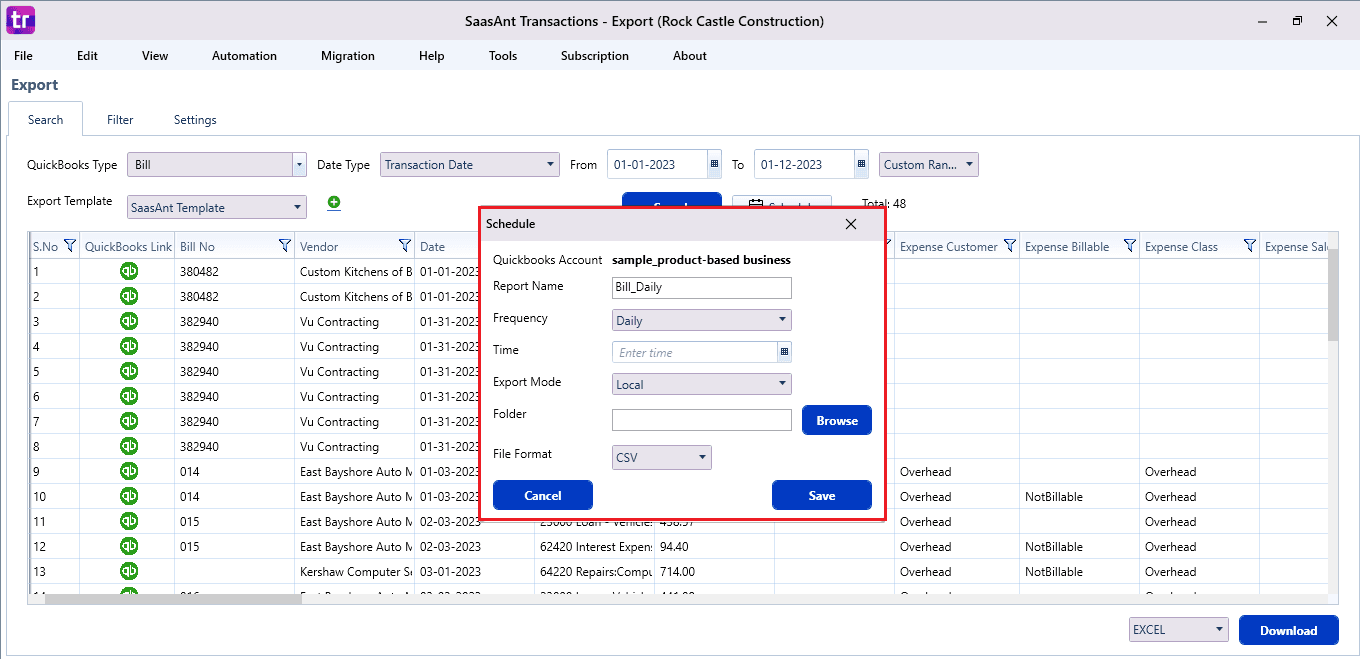Click the filter icon on the S.No column
1360x659 pixels.
(x=69, y=246)
